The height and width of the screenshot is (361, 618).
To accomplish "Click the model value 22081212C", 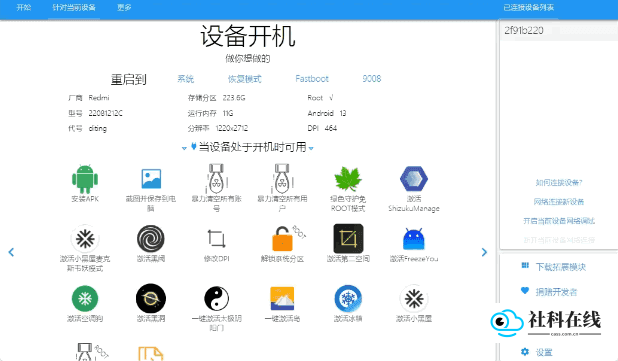I will click(106, 113).
